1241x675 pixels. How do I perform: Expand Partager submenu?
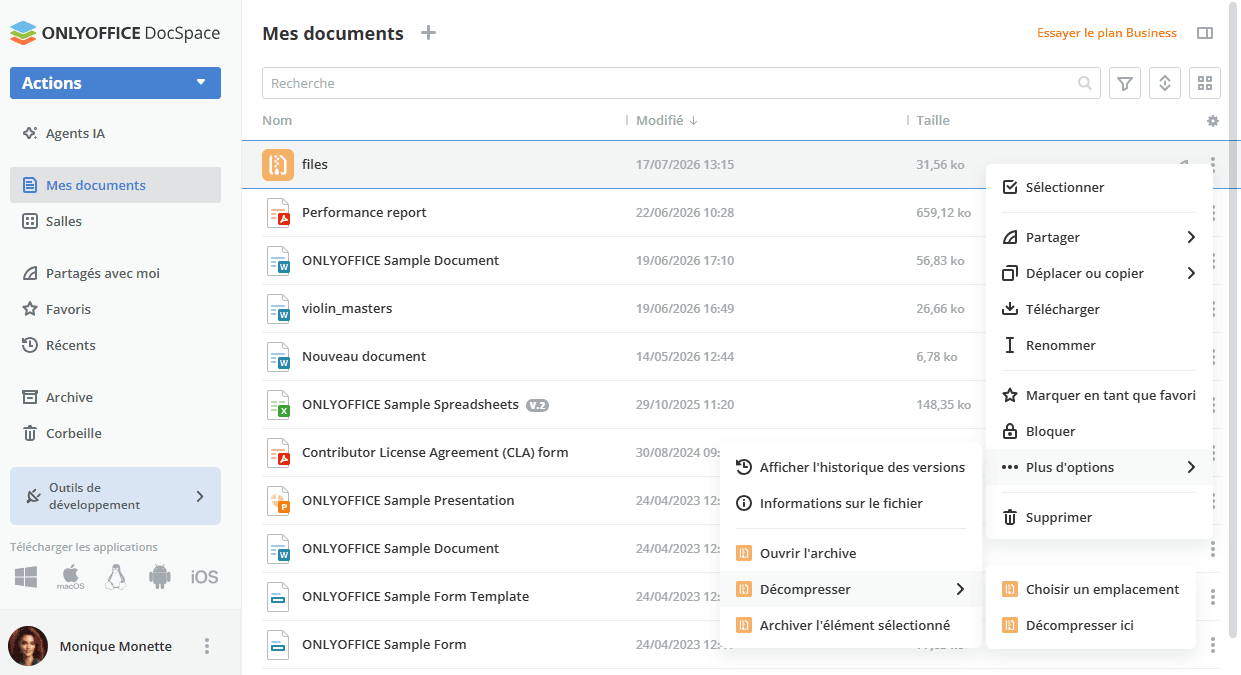(x=1099, y=237)
